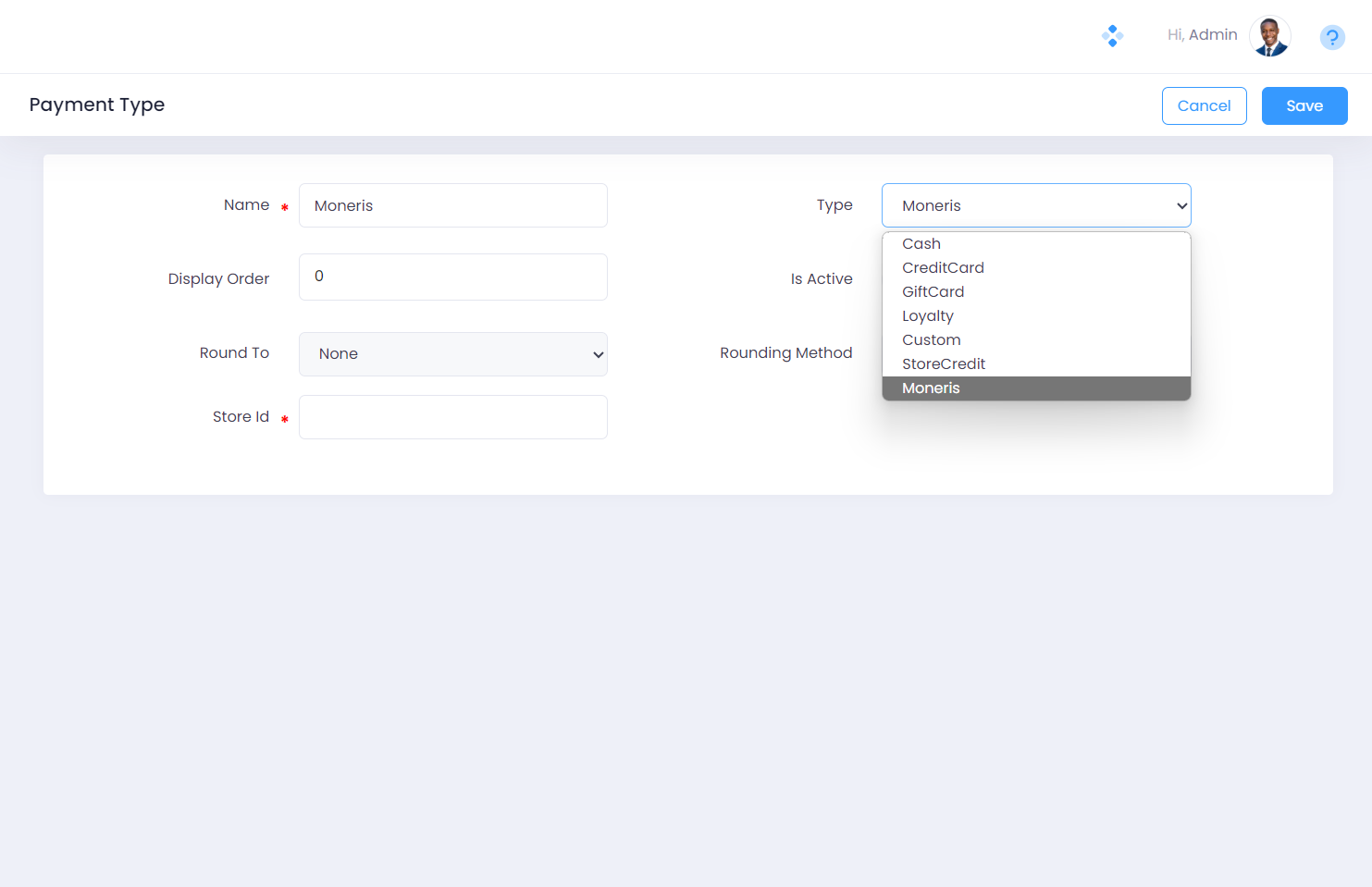Select StoreCredit type option
Viewport: 1372px width, 887px height.
(x=944, y=364)
